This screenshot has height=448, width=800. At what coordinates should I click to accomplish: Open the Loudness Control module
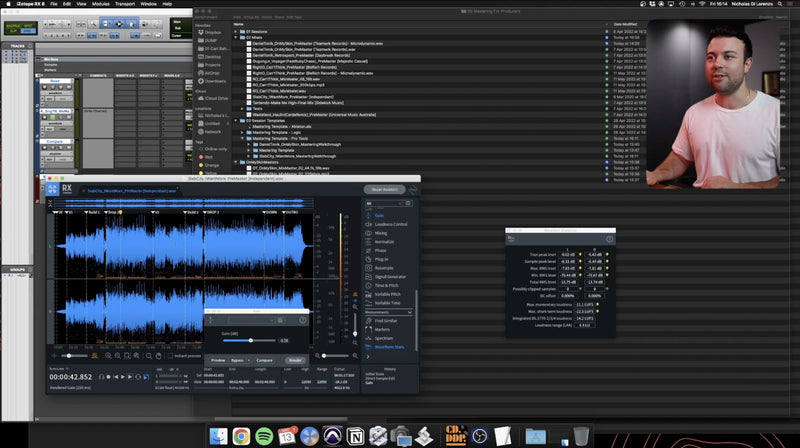point(391,224)
